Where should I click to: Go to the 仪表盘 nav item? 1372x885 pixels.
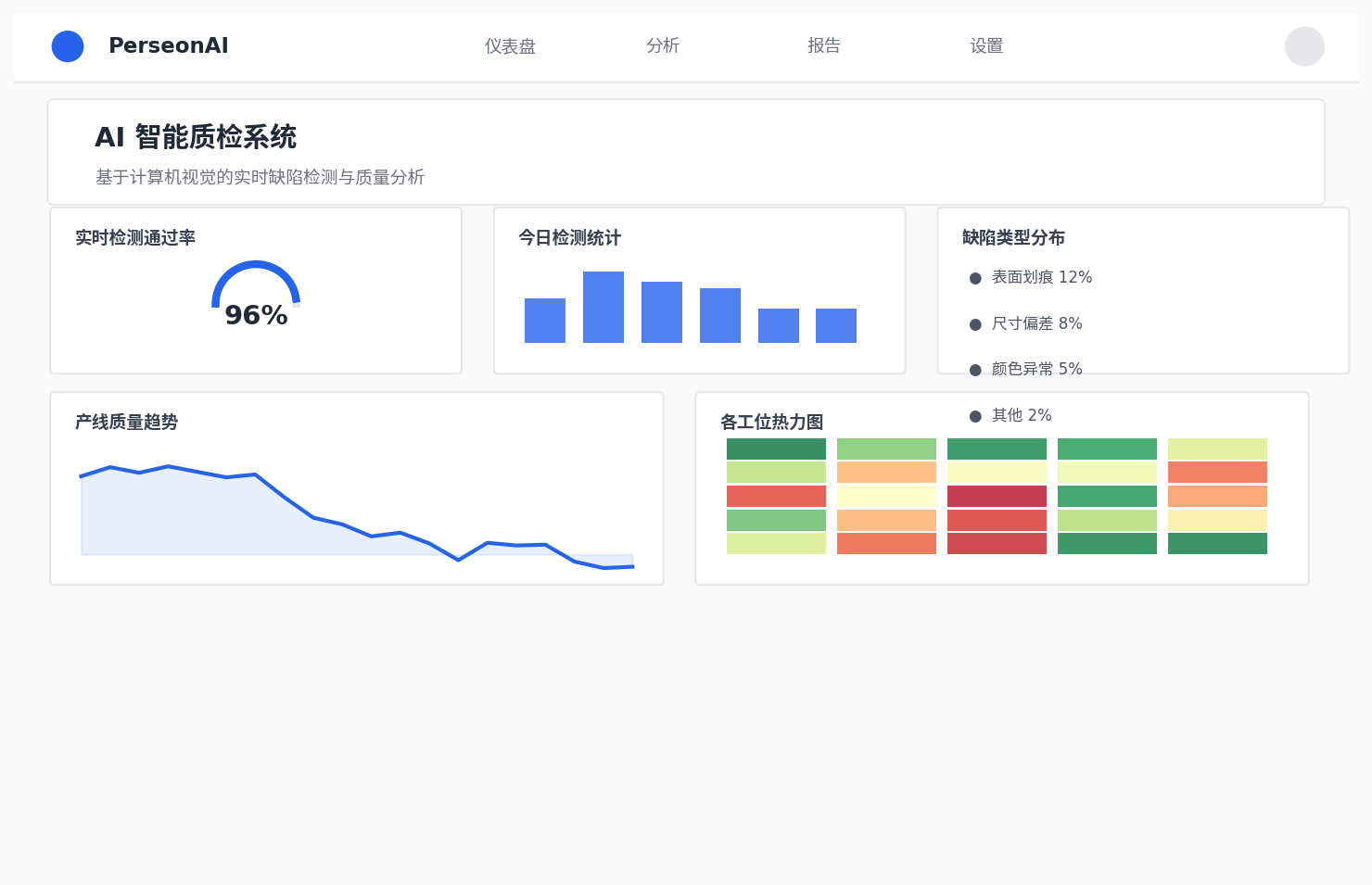pos(510,46)
